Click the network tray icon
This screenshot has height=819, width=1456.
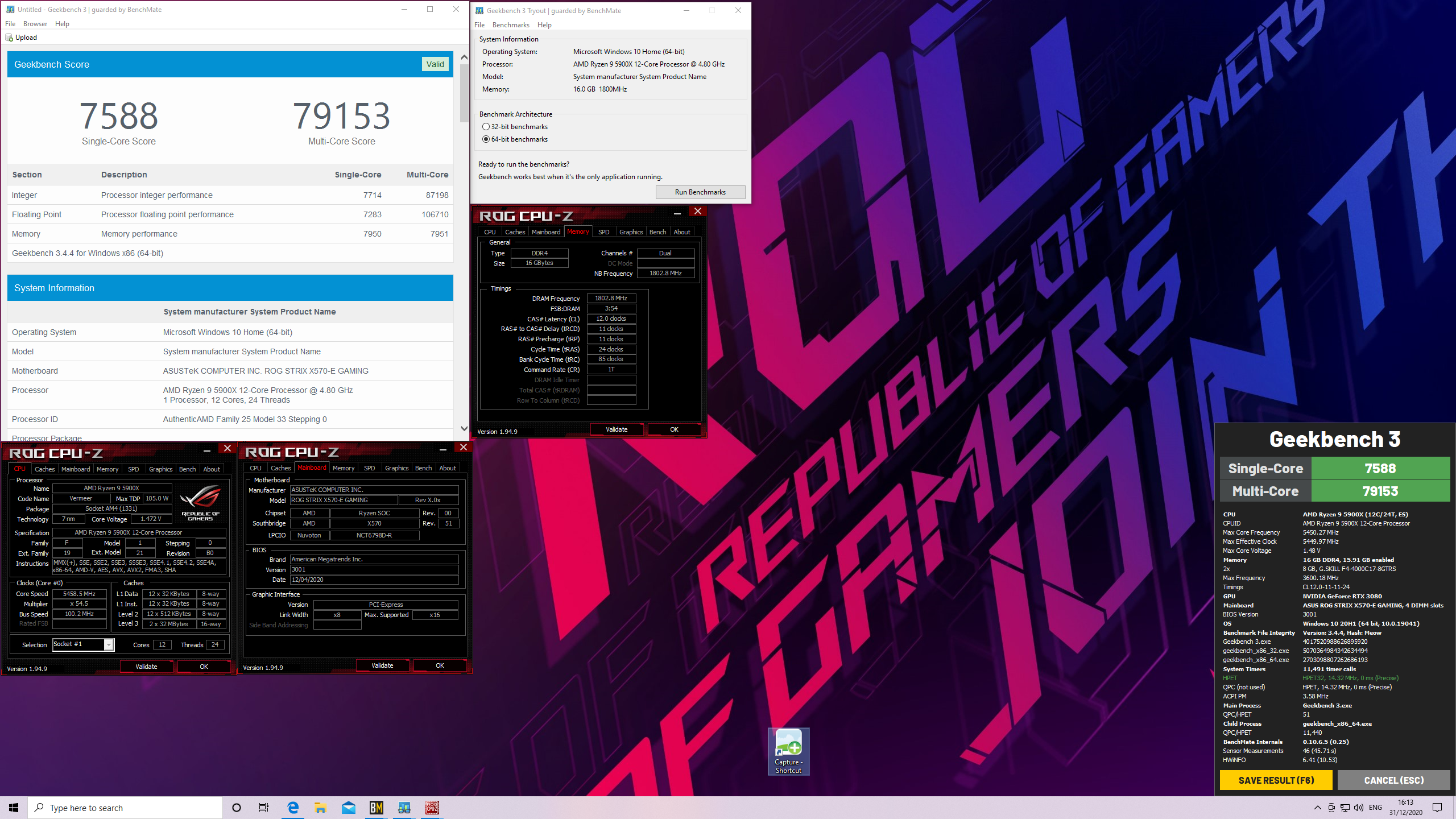pos(1345,808)
